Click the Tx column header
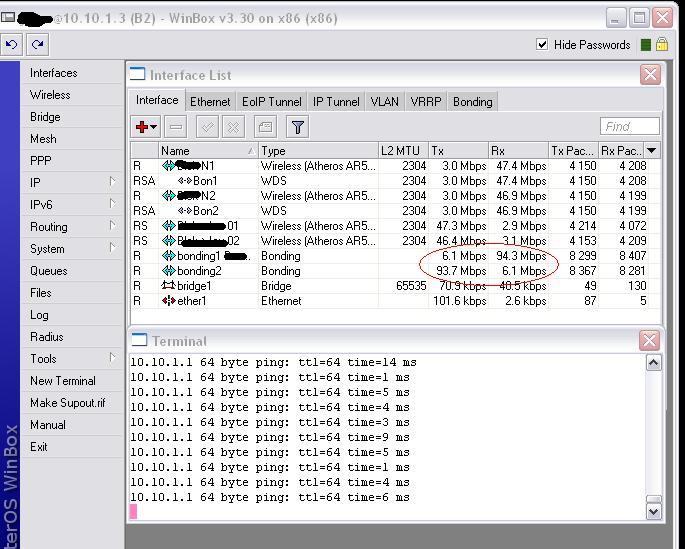The image size is (685, 549). (458, 151)
